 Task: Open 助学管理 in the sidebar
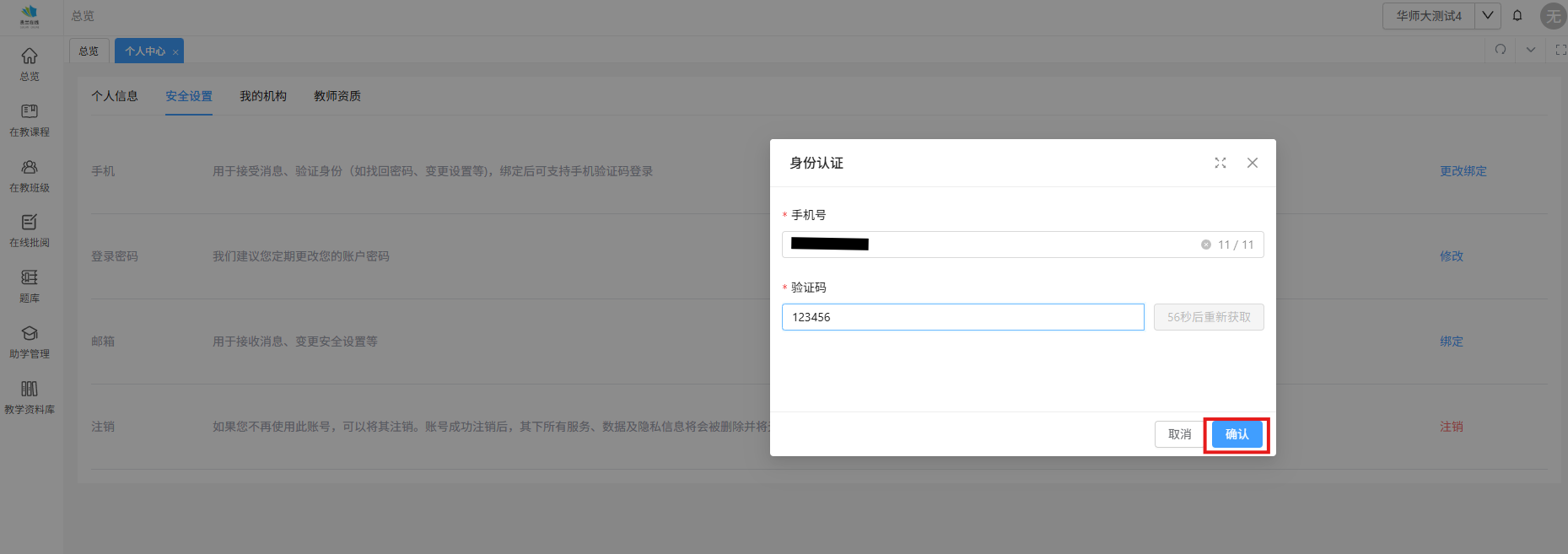30,342
